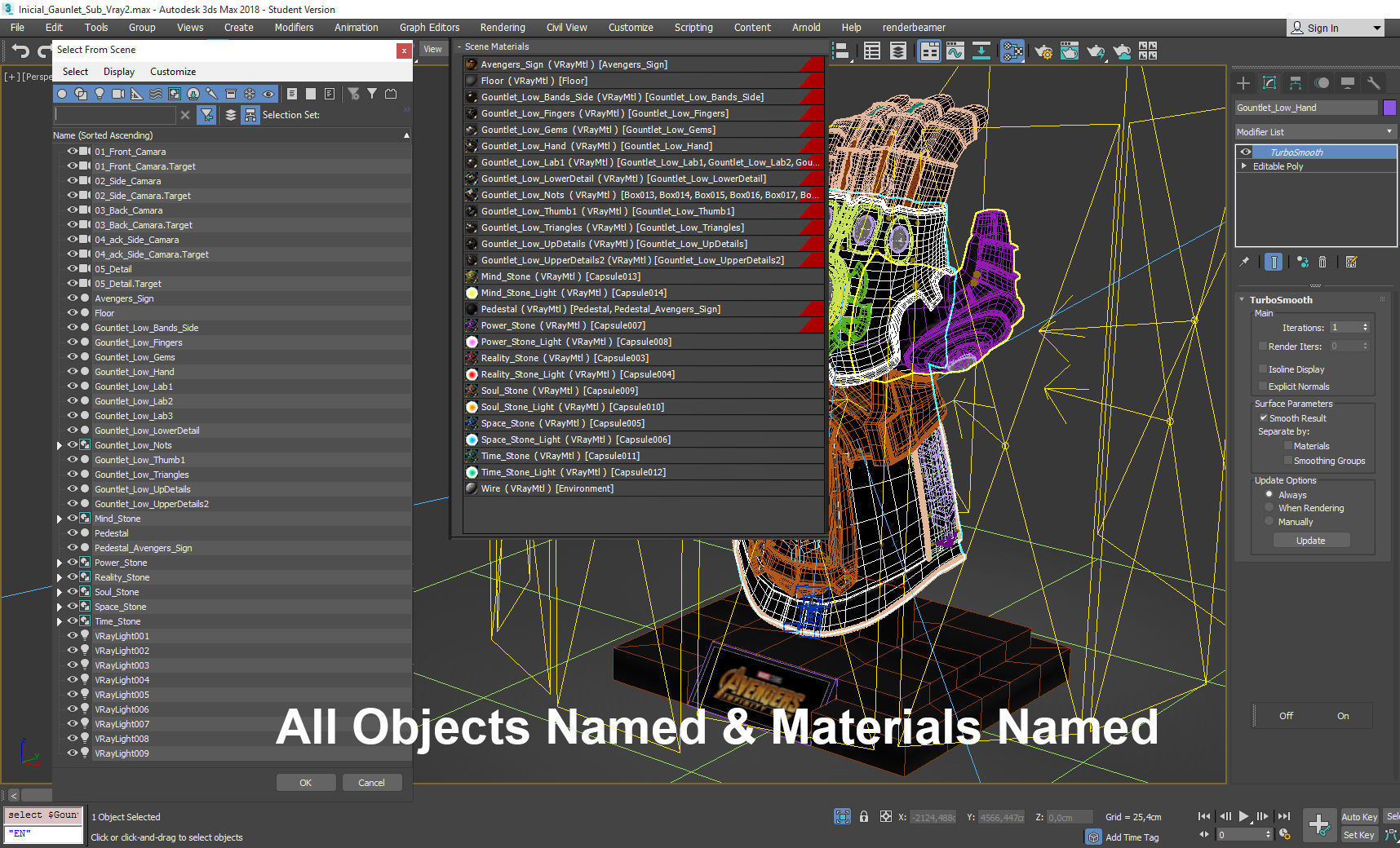Enable Explicit Normals checkbox
This screenshot has width=1400, height=848.
tap(1263, 386)
